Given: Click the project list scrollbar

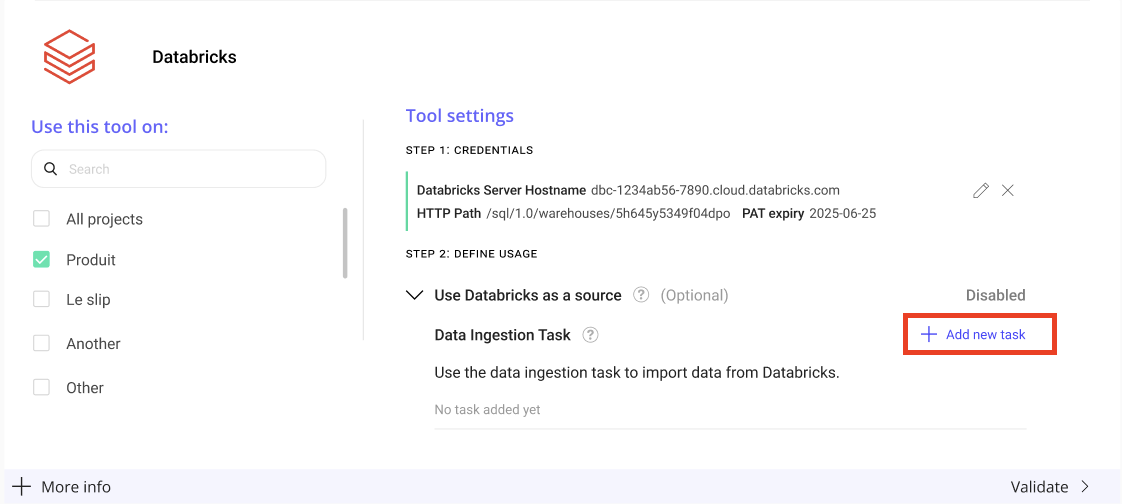Looking at the screenshot, I should click(x=346, y=243).
